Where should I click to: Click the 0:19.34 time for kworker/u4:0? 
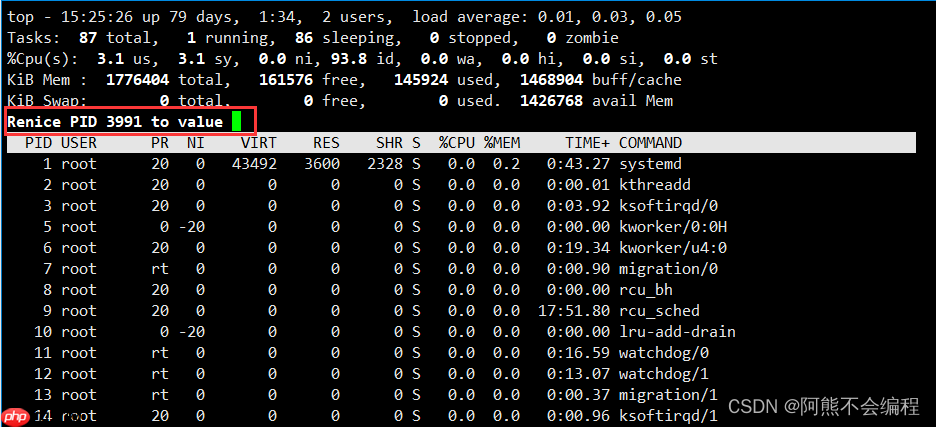(578, 248)
